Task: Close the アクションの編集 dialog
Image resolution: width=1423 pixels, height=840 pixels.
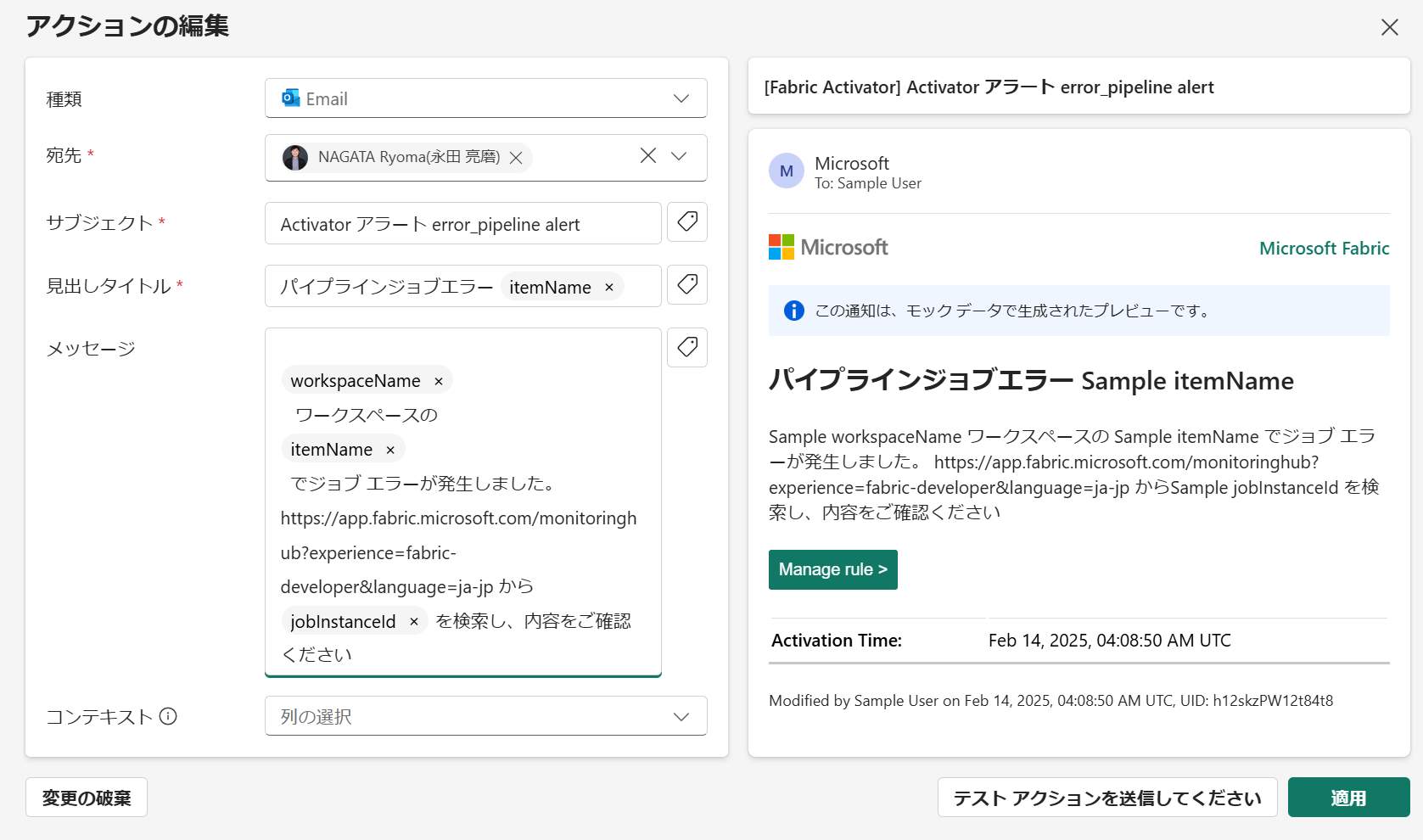Action: pos(1389,27)
